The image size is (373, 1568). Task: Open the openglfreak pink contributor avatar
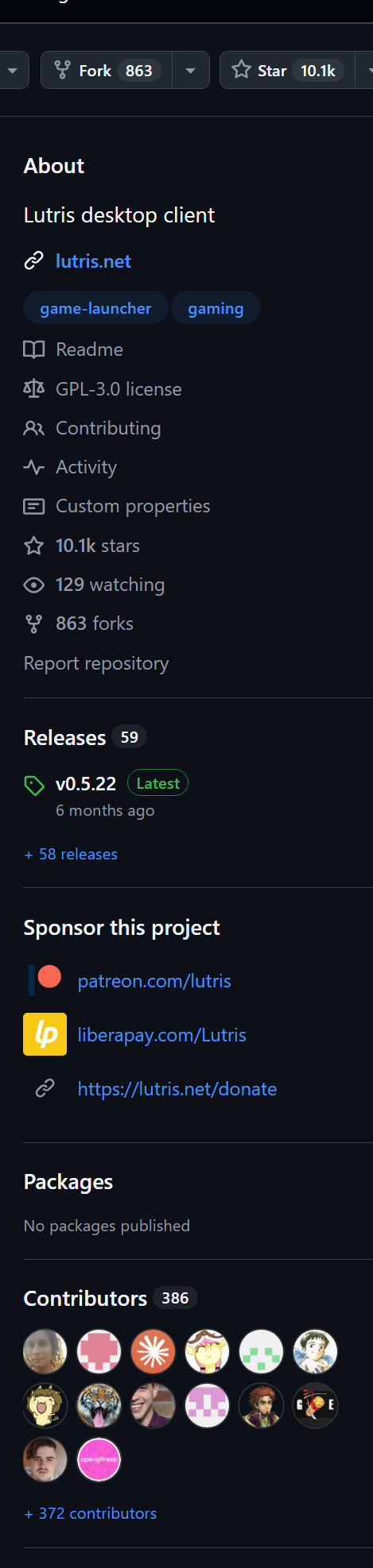[99, 1459]
